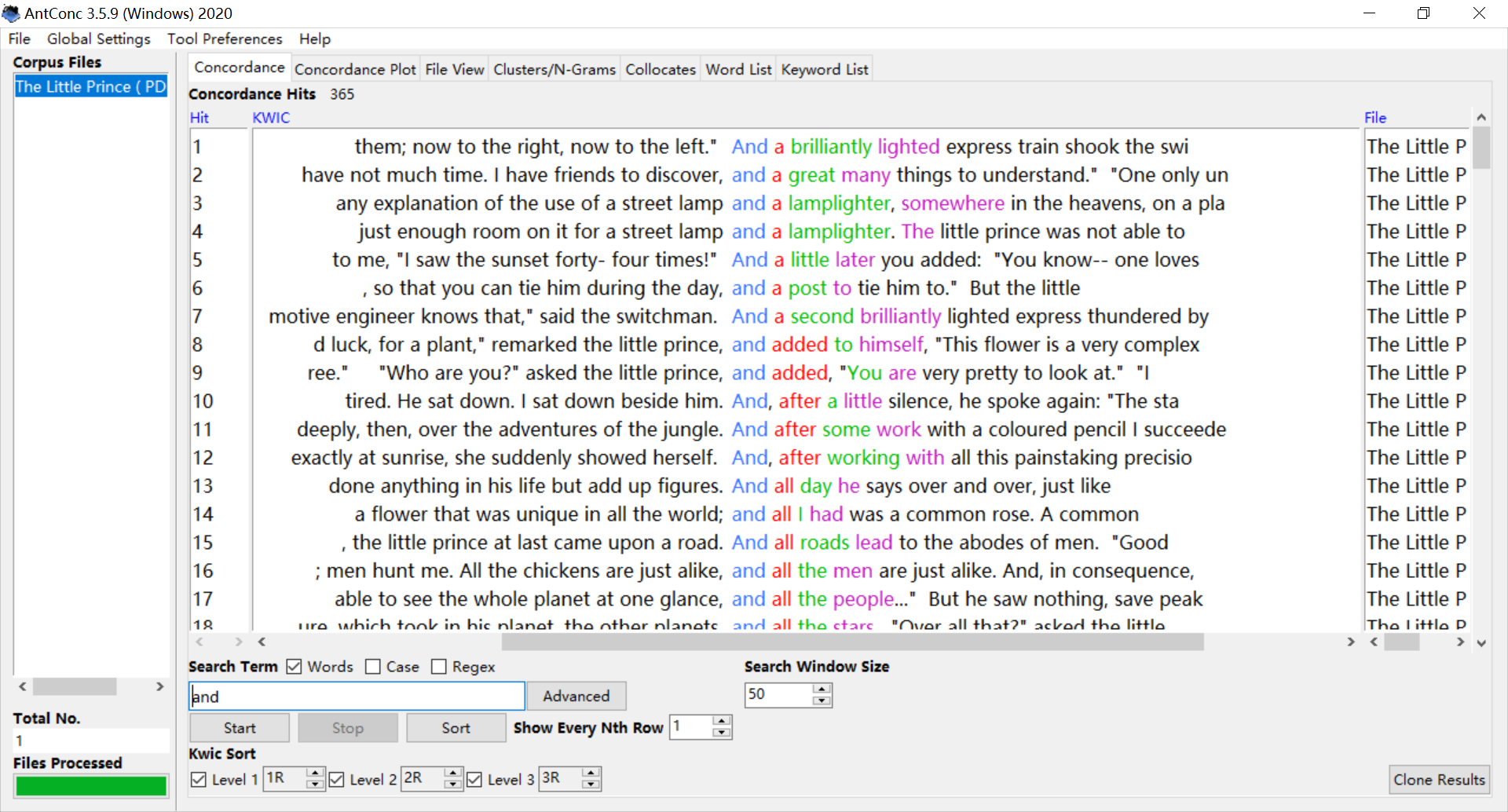This screenshot has height=812, width=1508.
Task: Click the vertical scrollbar down arrow
Action: (1481, 643)
